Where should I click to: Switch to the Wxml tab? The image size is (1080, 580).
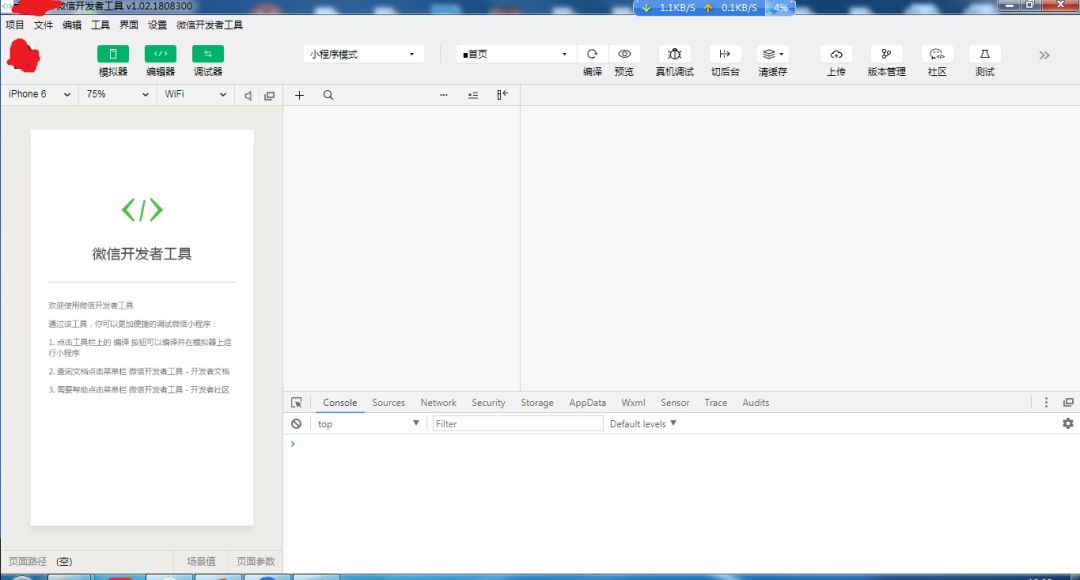coord(633,402)
